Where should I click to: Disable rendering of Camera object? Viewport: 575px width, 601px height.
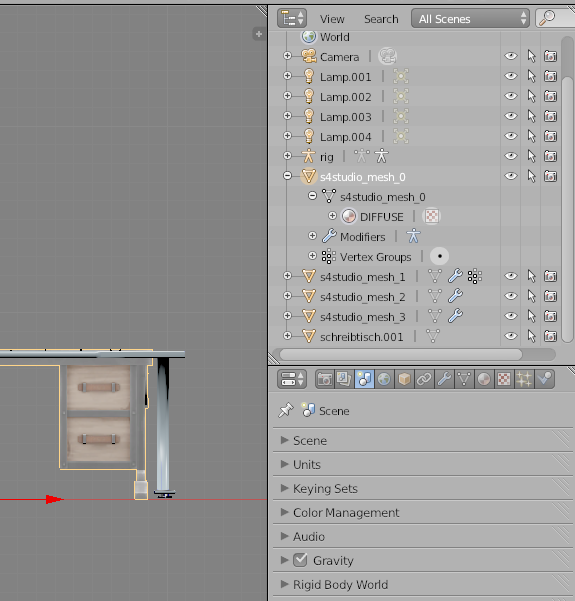[x=550, y=56]
